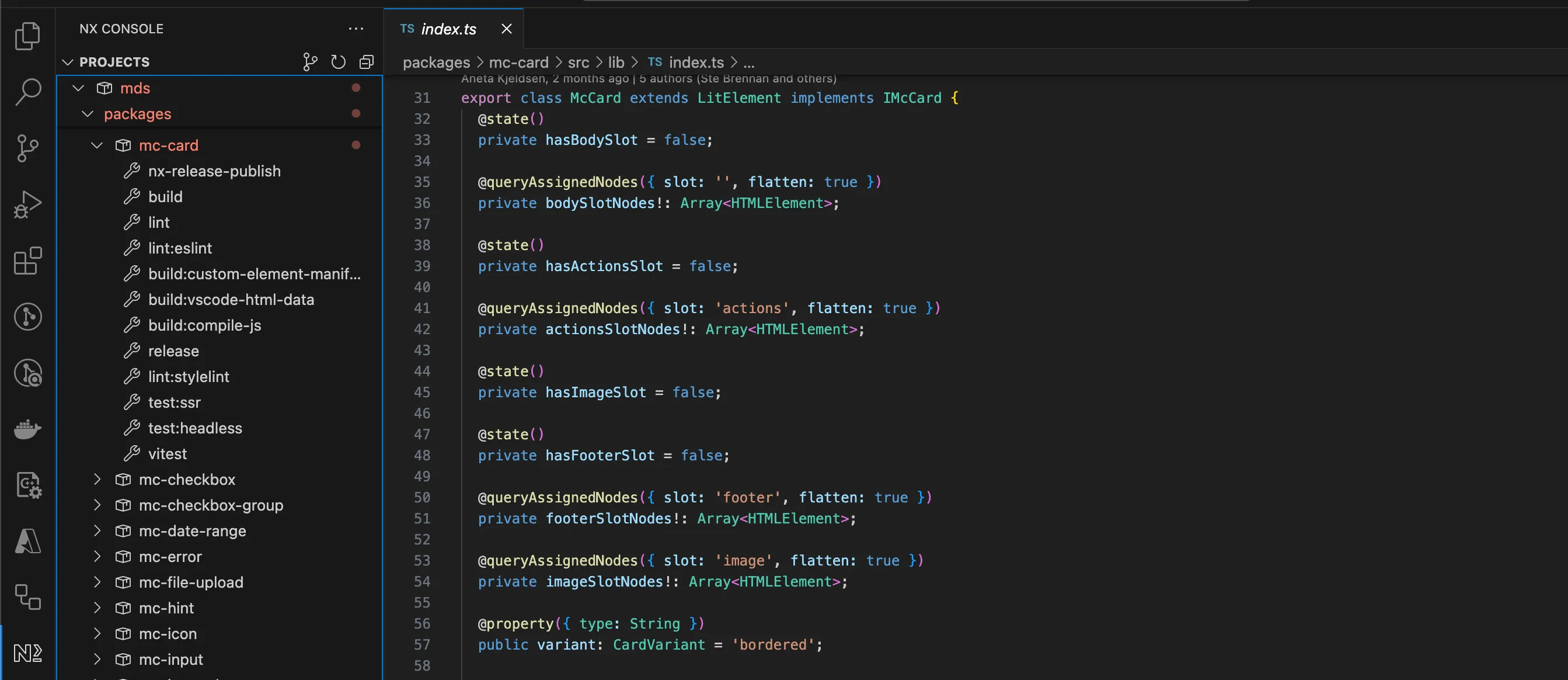1568x680 pixels.
Task: Collapse the mc-card project node
Action: pyautogui.click(x=97, y=145)
